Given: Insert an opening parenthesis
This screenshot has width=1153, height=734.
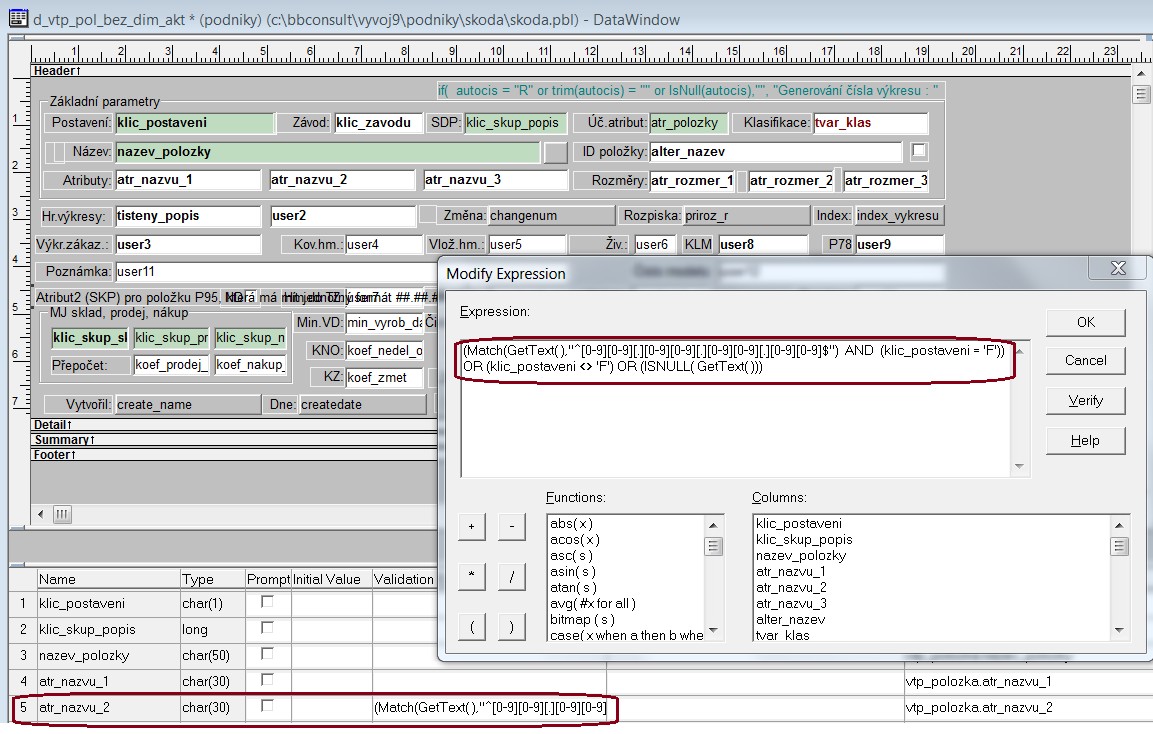Looking at the screenshot, I should (x=471, y=627).
